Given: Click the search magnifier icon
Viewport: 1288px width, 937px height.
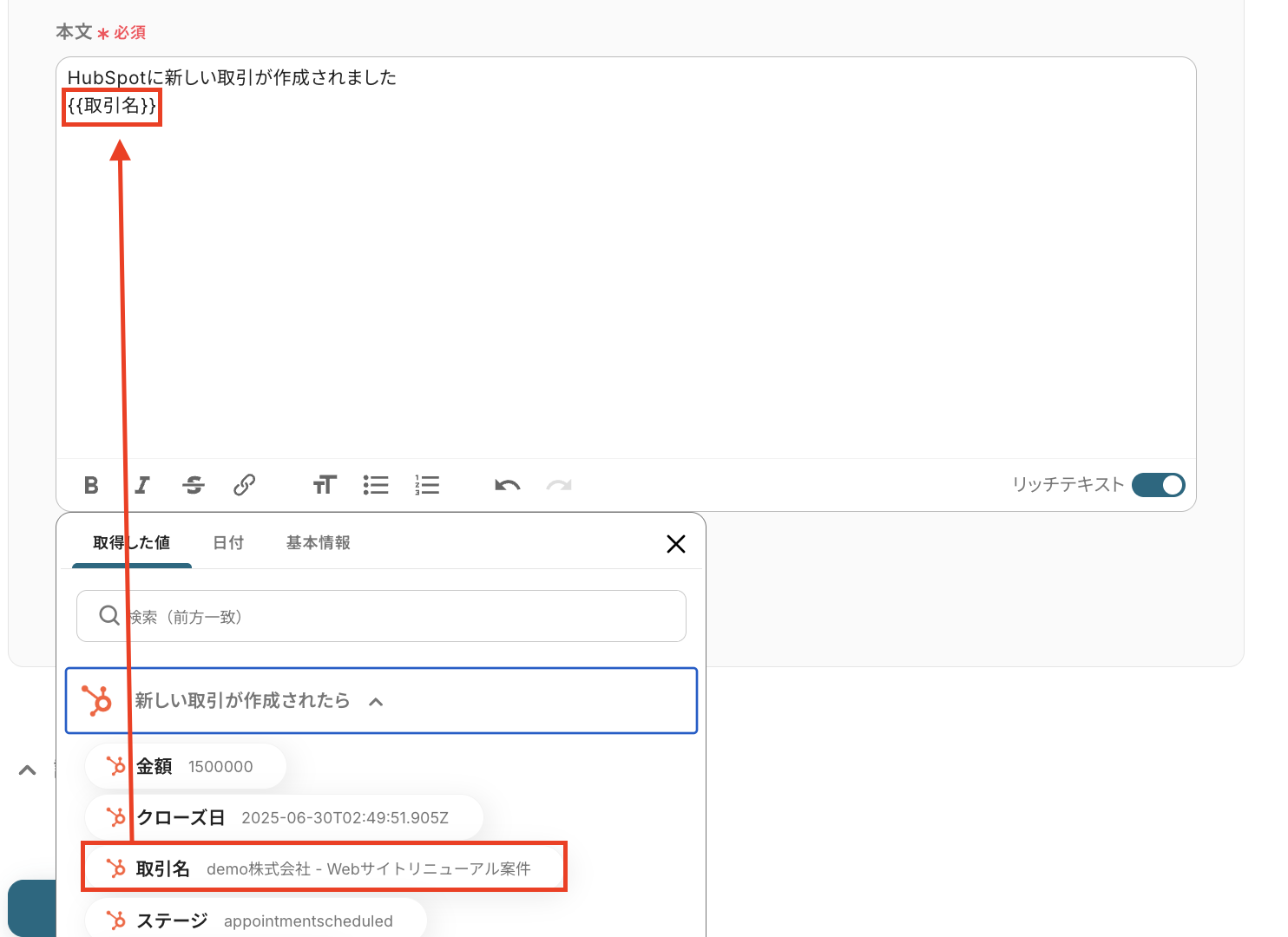Looking at the screenshot, I should [109, 615].
